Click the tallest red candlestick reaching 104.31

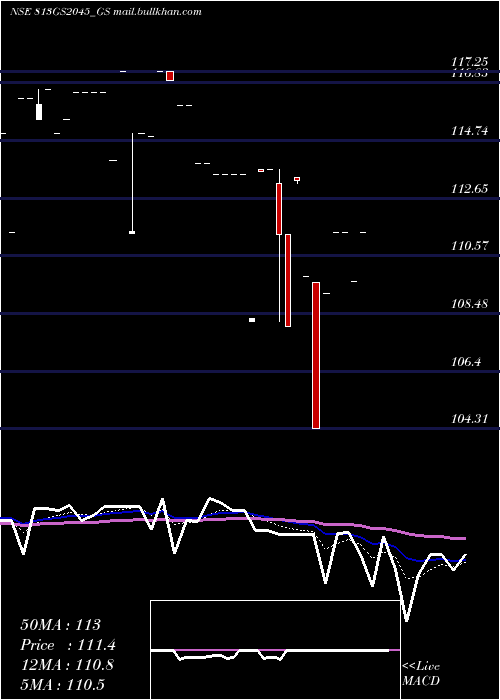click(316, 355)
